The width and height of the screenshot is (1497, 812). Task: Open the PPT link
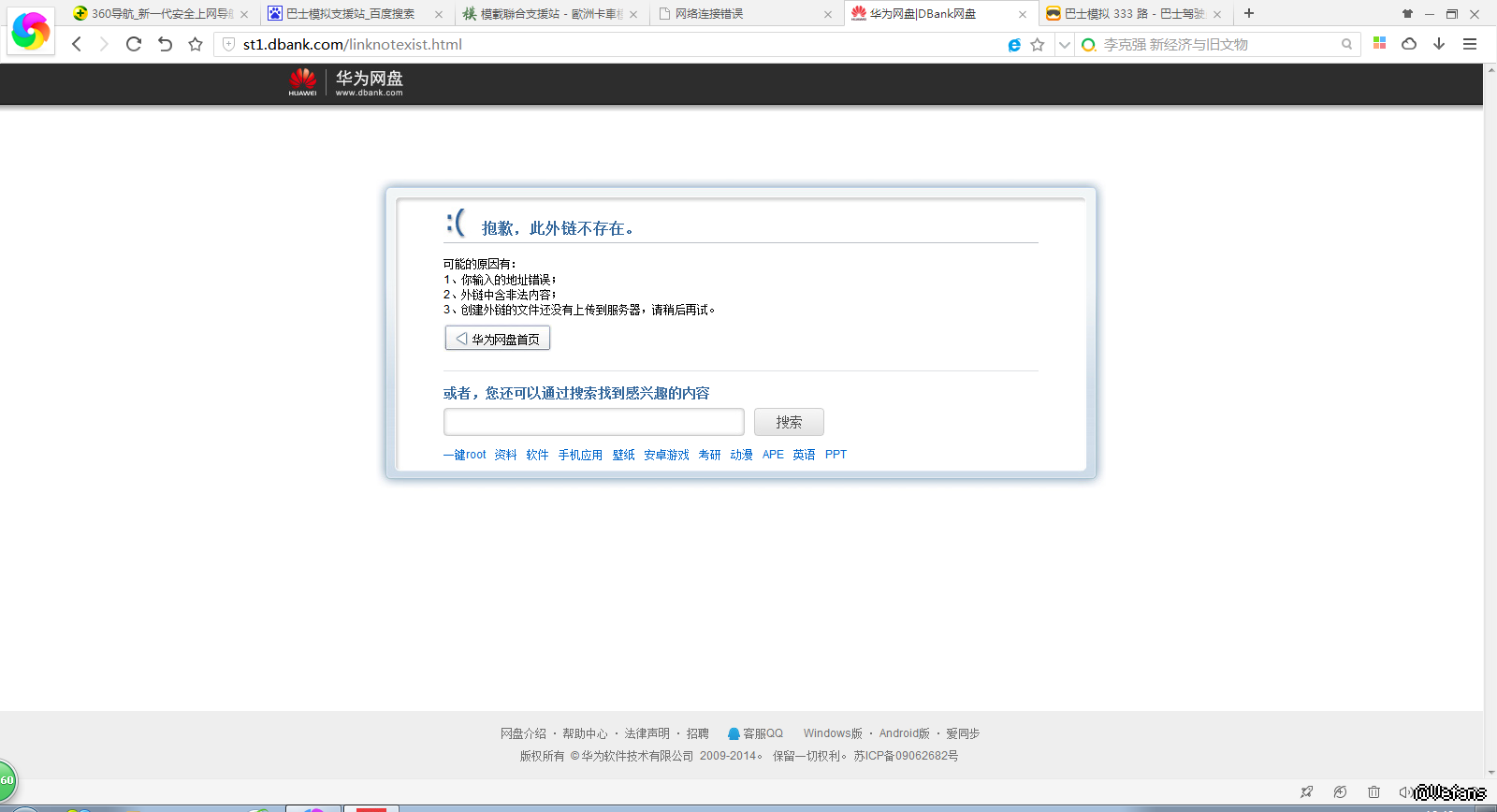point(836,455)
